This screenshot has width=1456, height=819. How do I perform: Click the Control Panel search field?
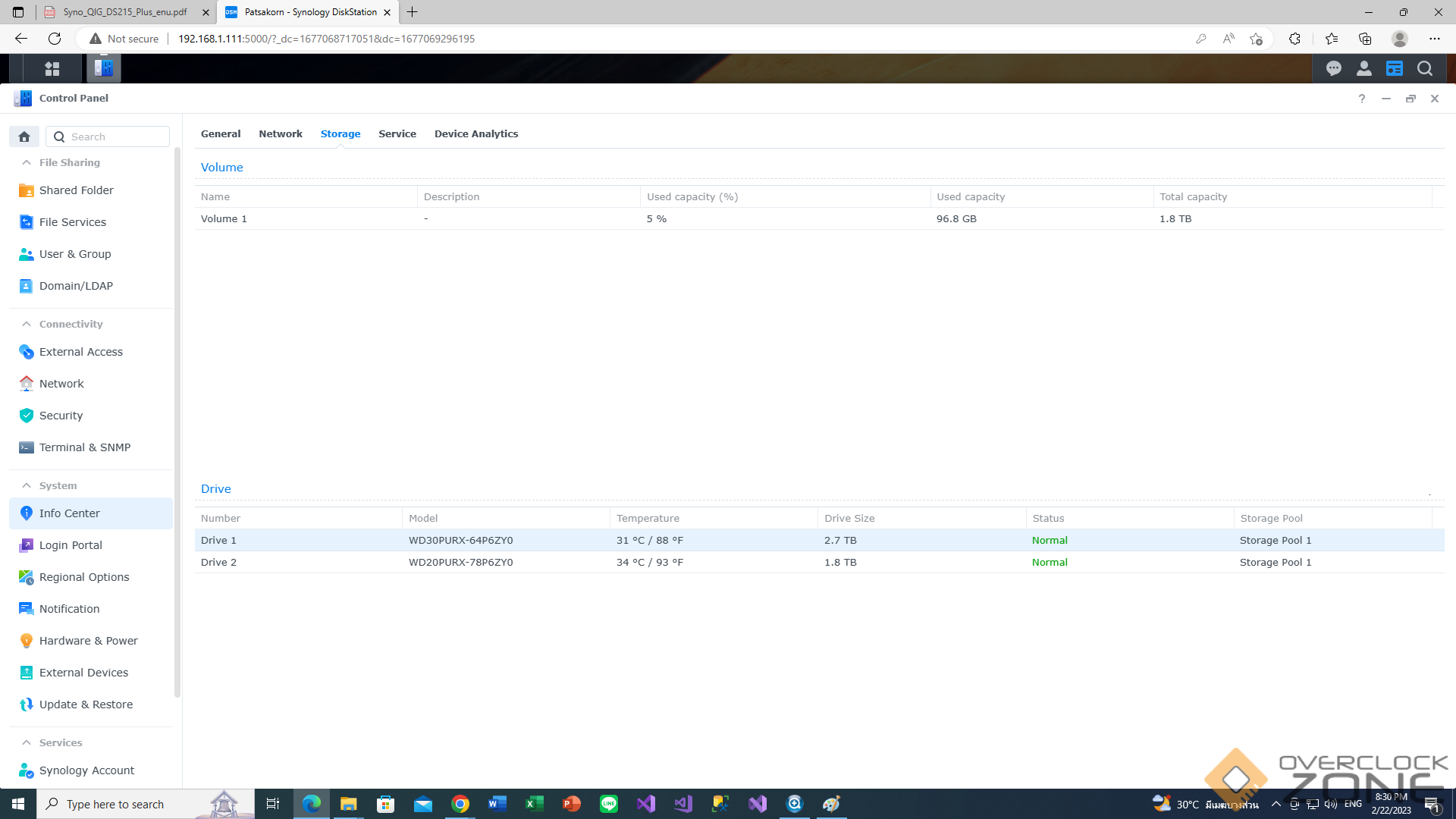click(115, 136)
